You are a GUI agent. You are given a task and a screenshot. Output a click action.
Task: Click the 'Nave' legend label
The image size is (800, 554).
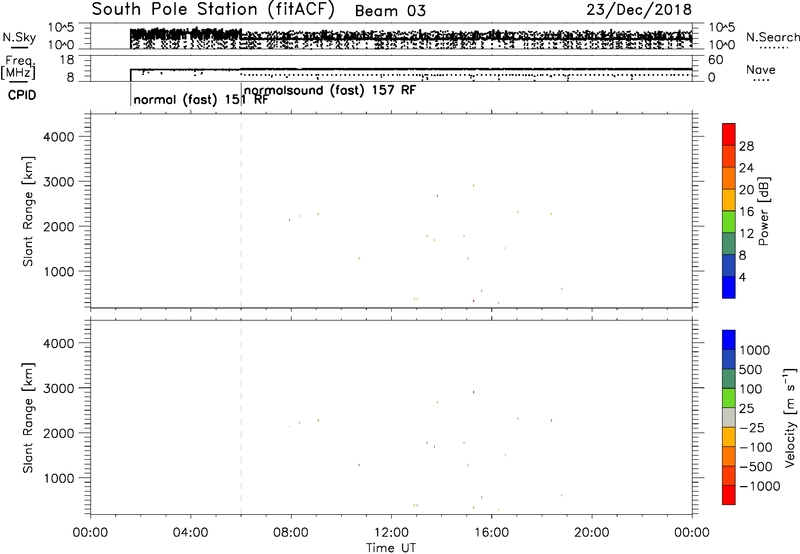(761, 69)
